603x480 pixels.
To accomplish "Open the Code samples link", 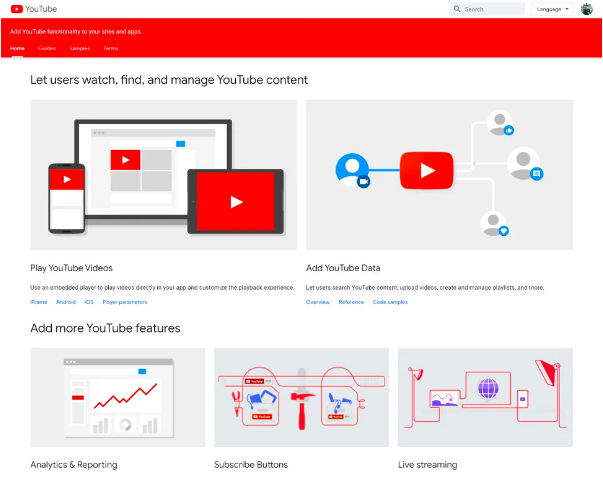I will pos(390,301).
